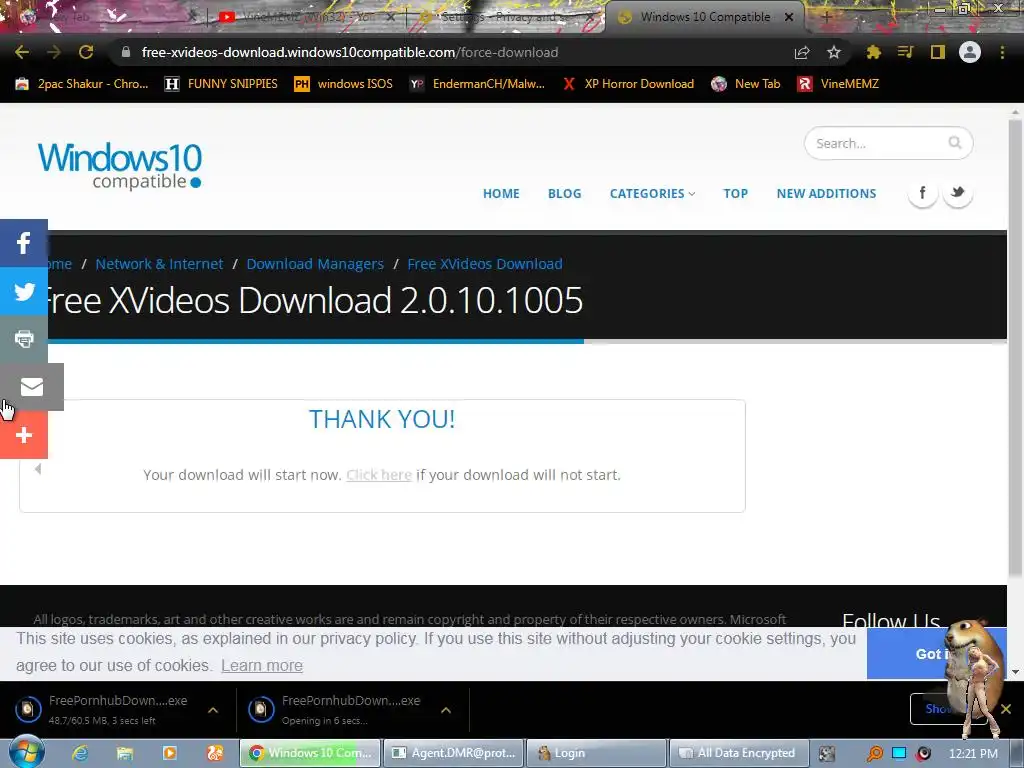
Task: Open the media player taskbar icon
Action: [x=170, y=753]
